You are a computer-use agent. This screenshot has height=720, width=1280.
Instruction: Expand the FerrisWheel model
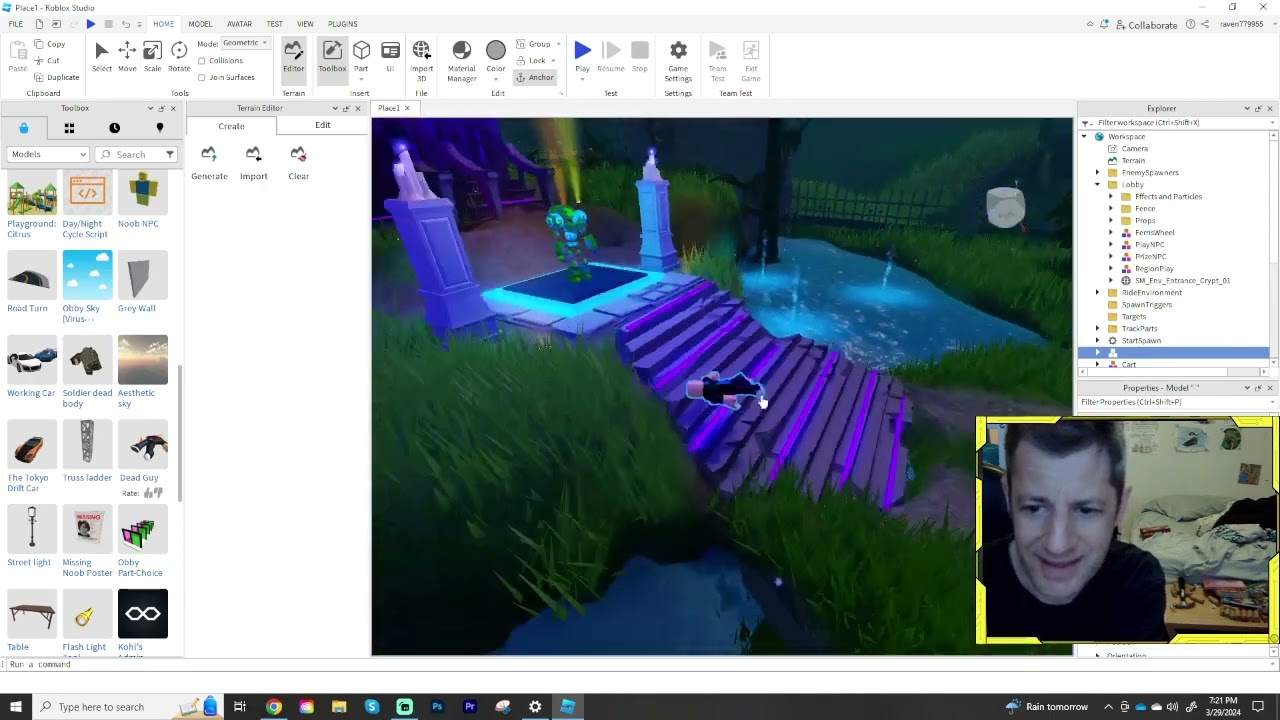tap(1110, 232)
